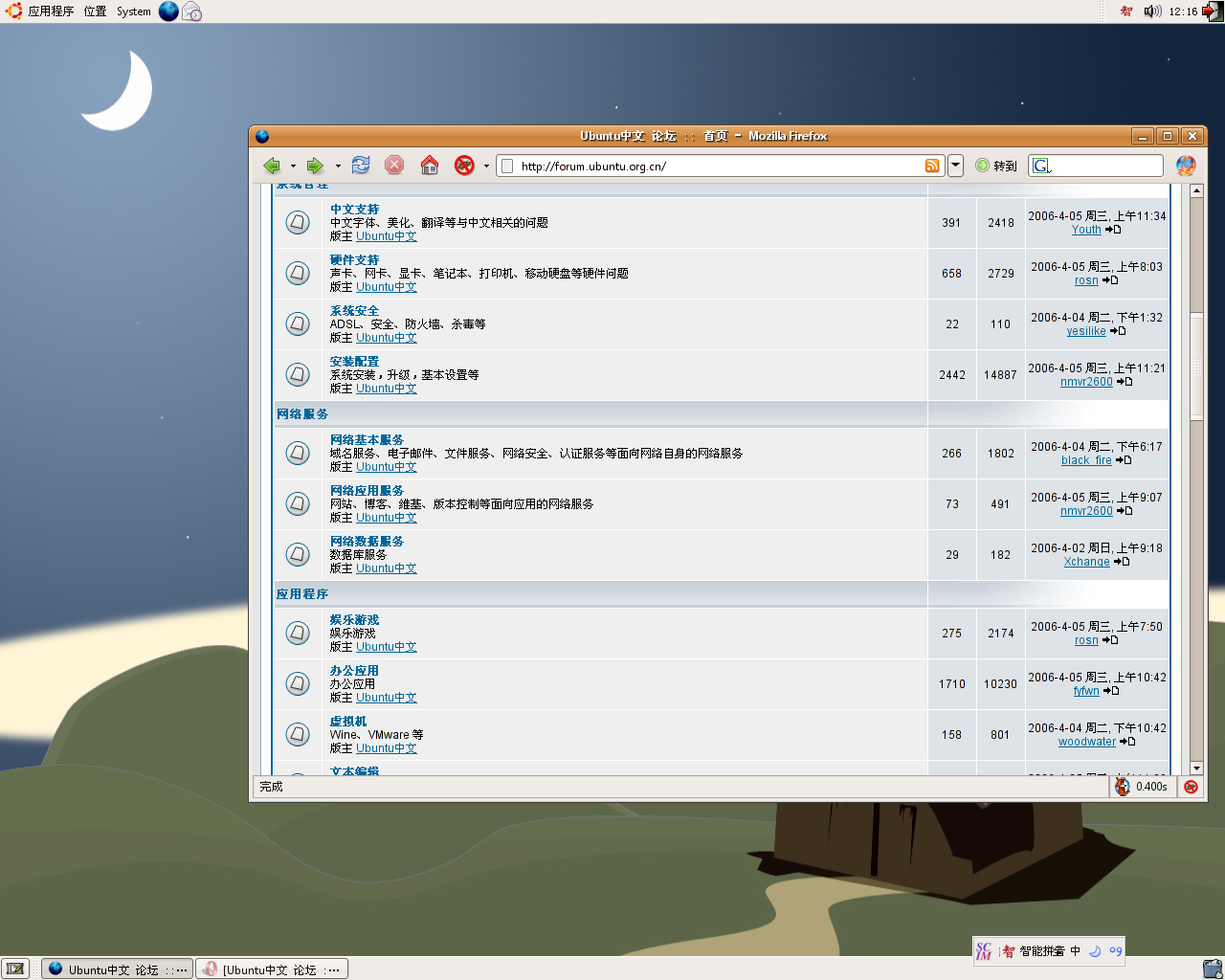Open user profile link fyfwn

click(x=1086, y=691)
